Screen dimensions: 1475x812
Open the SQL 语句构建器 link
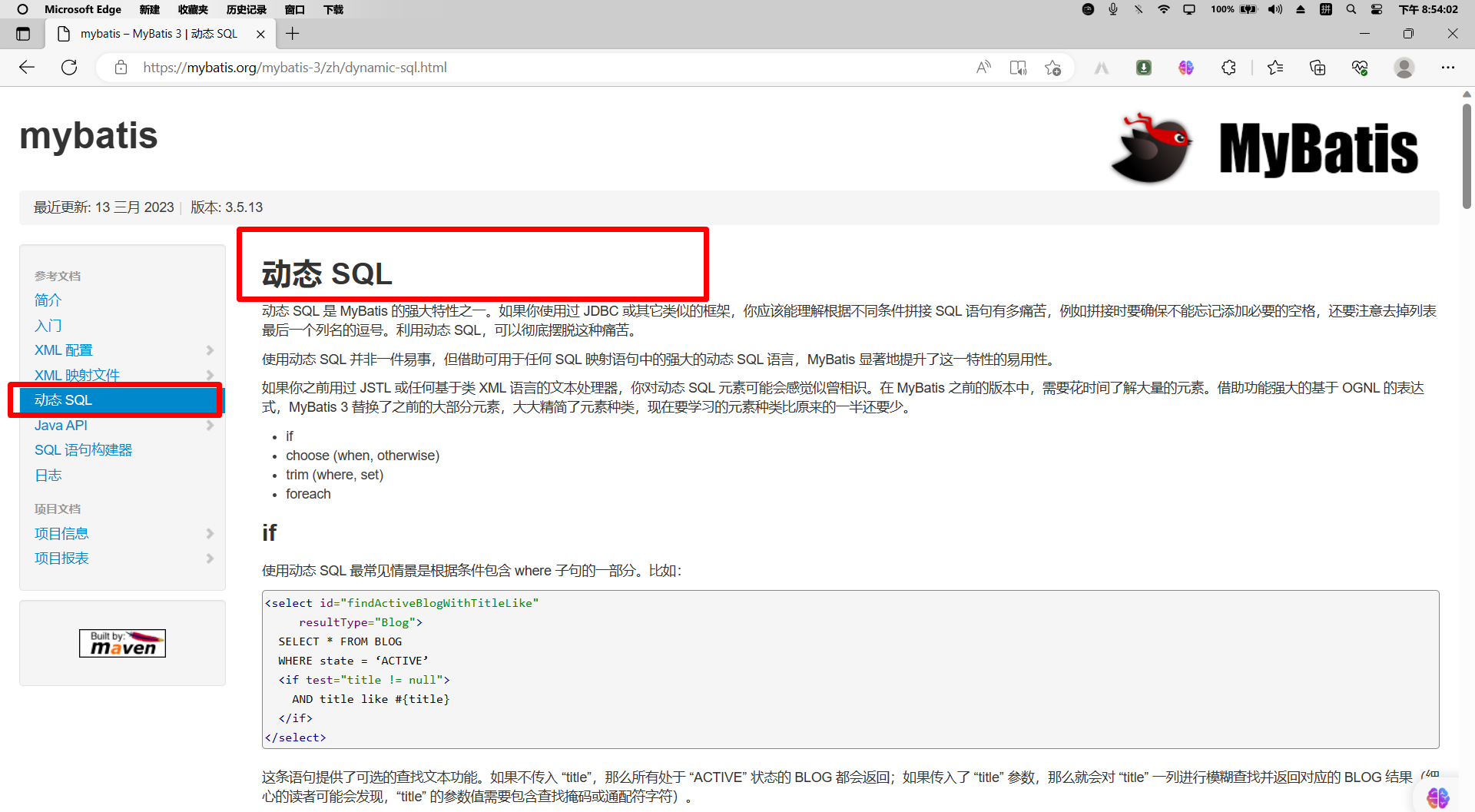tap(83, 450)
